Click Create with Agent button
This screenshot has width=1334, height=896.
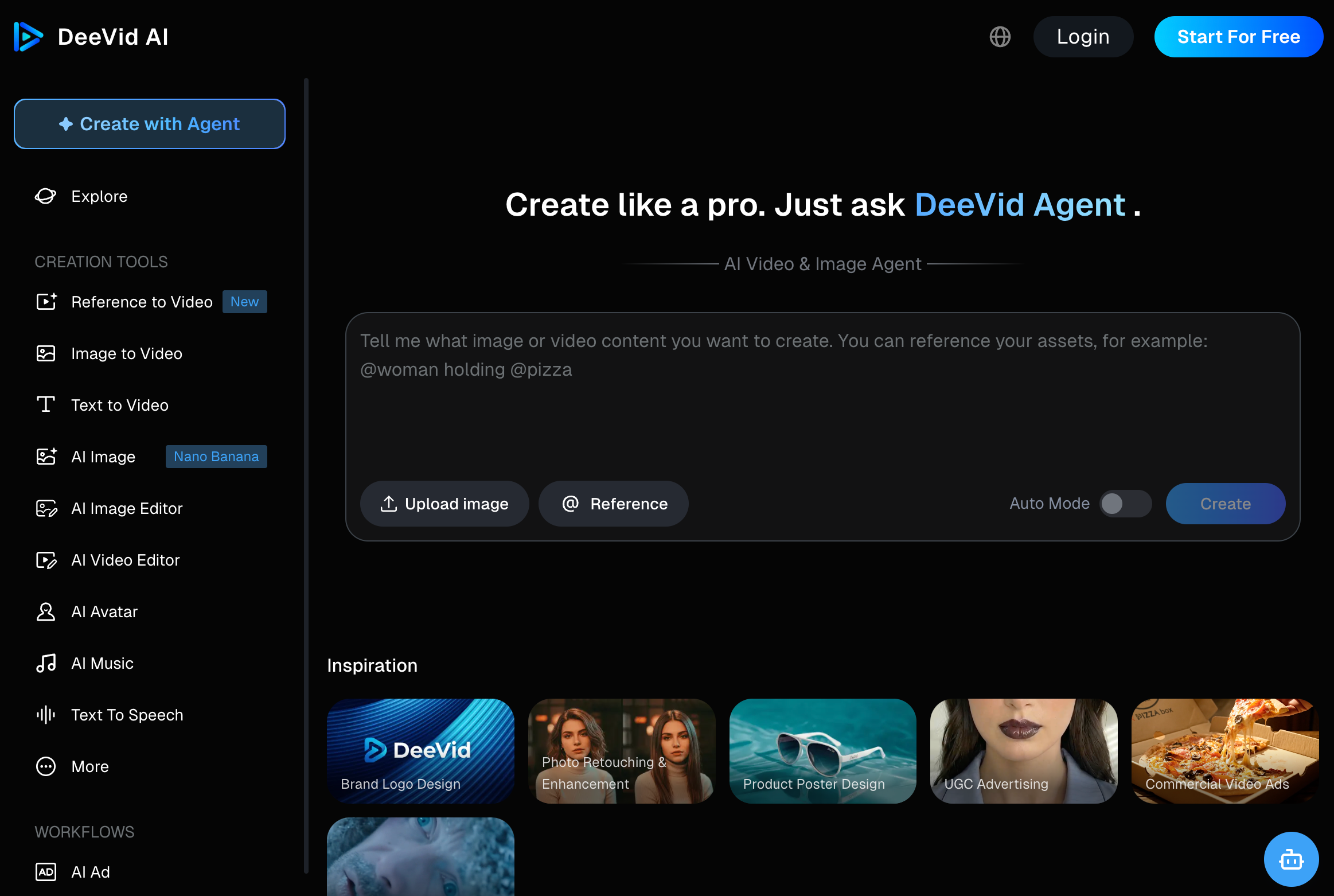tap(150, 124)
